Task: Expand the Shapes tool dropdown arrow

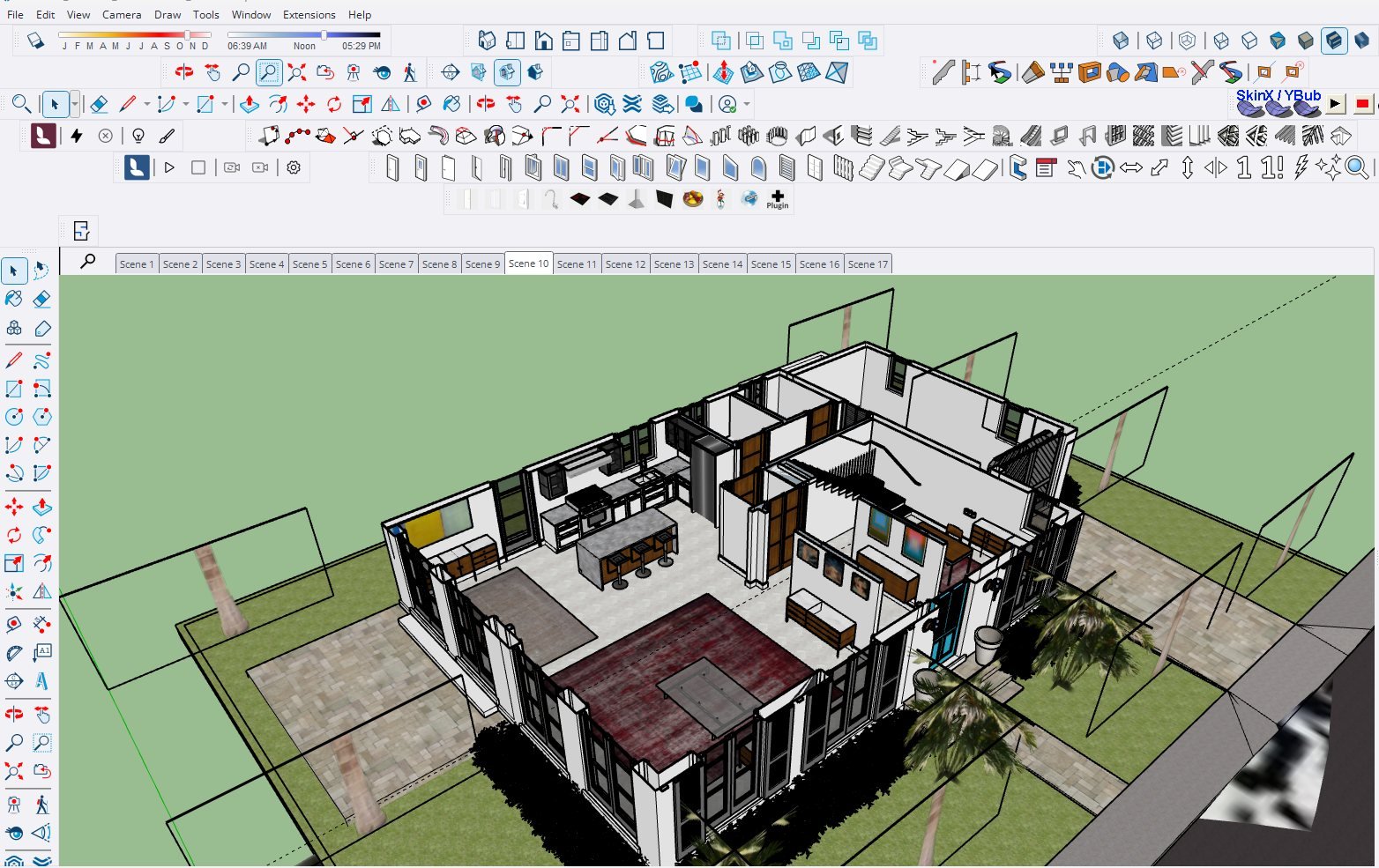Action: tap(225, 104)
